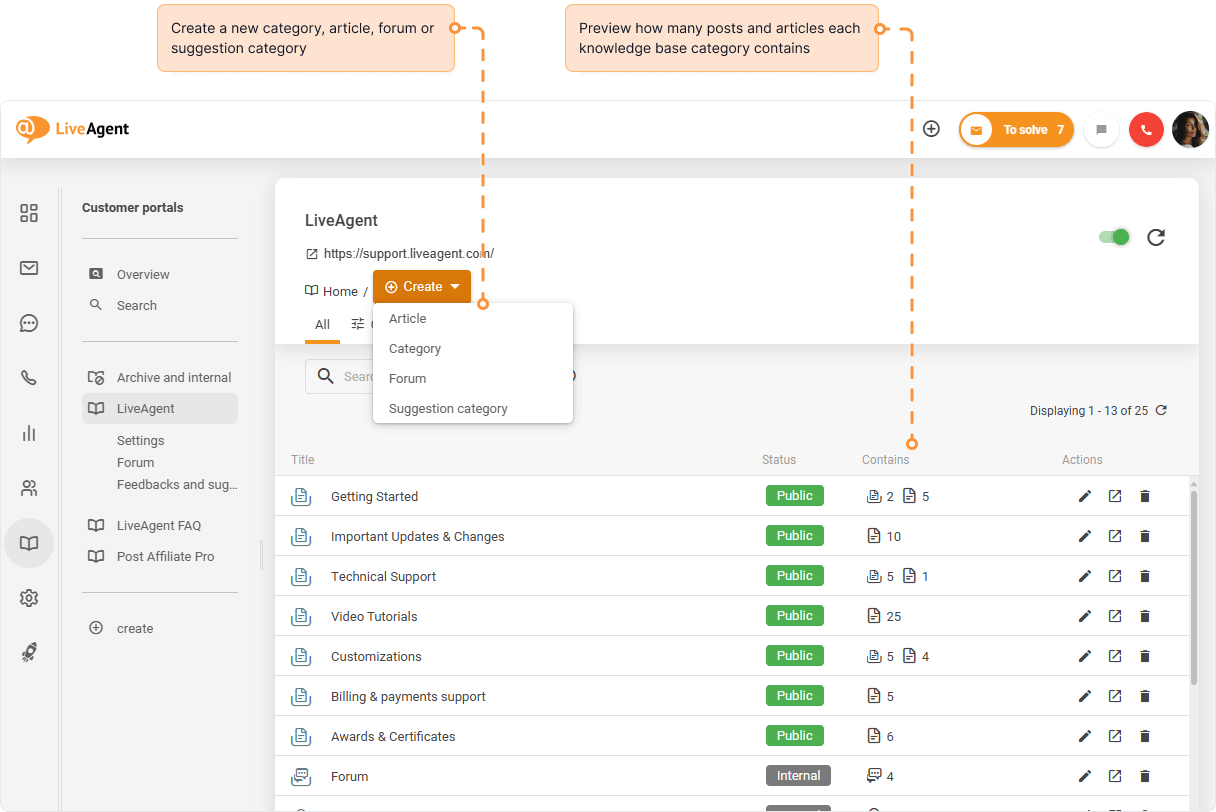1216x812 pixels.
Task: Switch to the All tab
Action: pyautogui.click(x=322, y=325)
